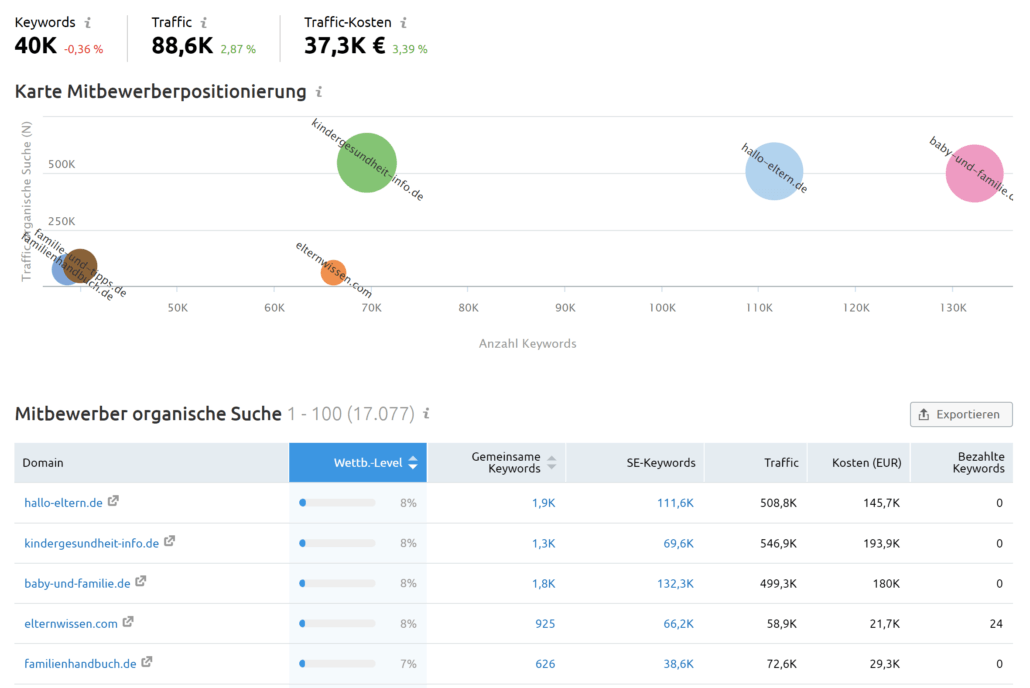Open kindergesundheit-info.de in new tab icon
The width and height of the screenshot is (1030, 688).
(169, 541)
